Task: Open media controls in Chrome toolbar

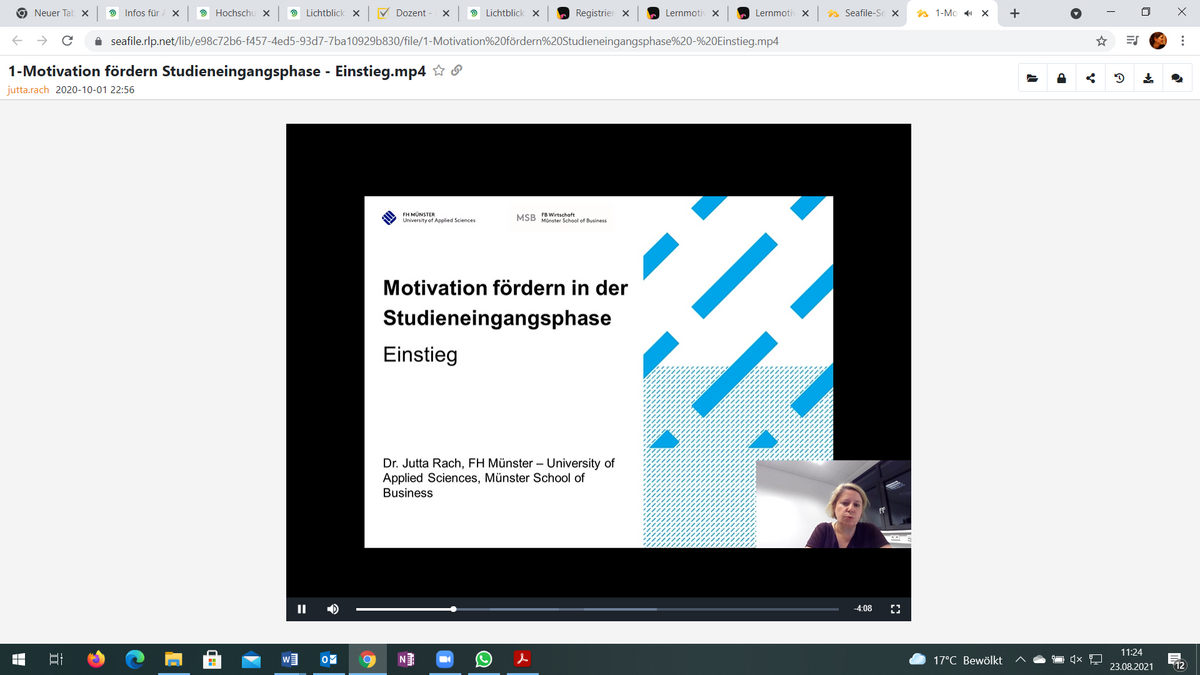Action: [x=1131, y=41]
